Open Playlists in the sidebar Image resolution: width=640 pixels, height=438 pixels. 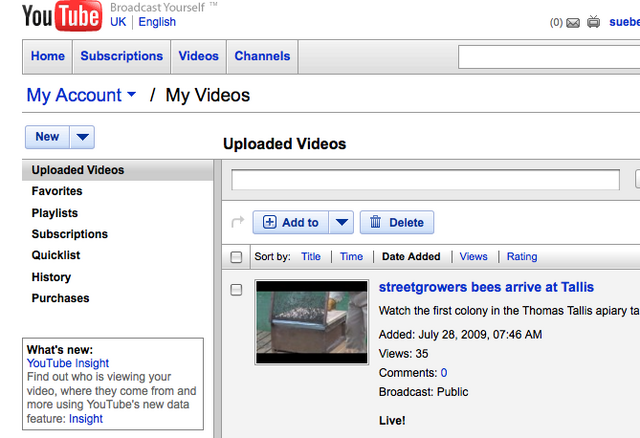coord(55,213)
